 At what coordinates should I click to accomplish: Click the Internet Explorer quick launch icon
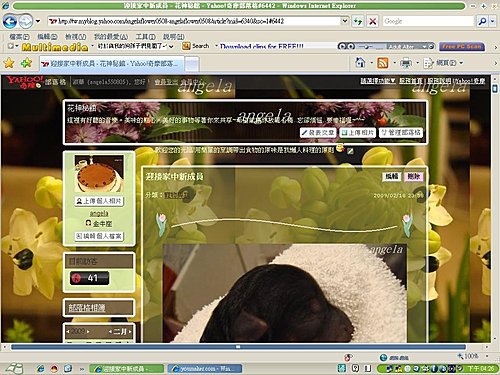pos(40,368)
